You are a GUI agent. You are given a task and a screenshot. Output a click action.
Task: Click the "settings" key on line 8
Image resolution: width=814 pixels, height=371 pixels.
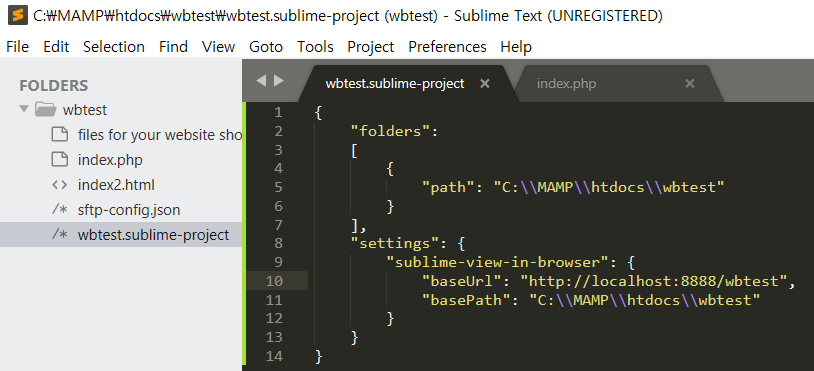click(x=395, y=243)
